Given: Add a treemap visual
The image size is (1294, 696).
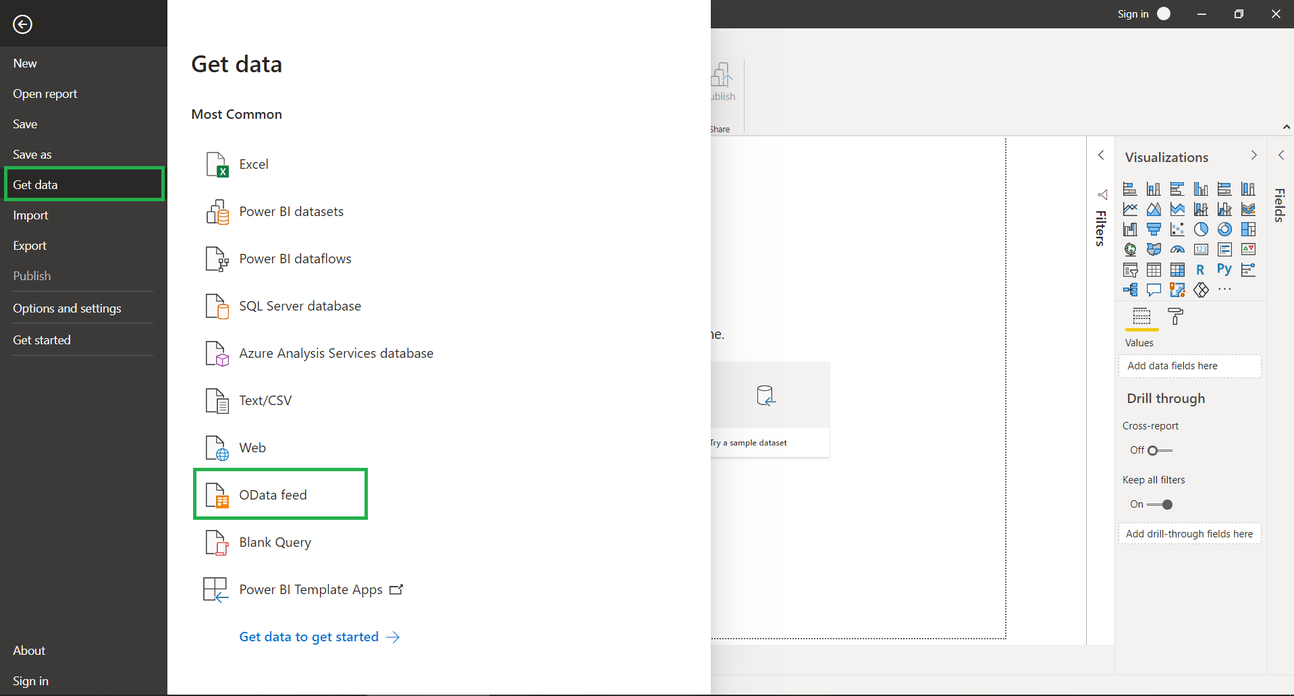Looking at the screenshot, I should (1247, 228).
